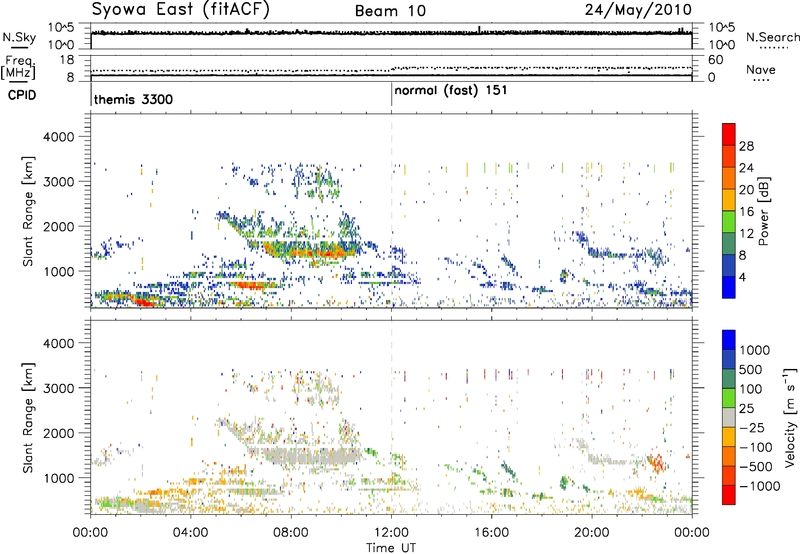The image size is (800, 554).
Task: Click the "Velocity [m s⁻¹]" color bar label
Action: coord(790,417)
